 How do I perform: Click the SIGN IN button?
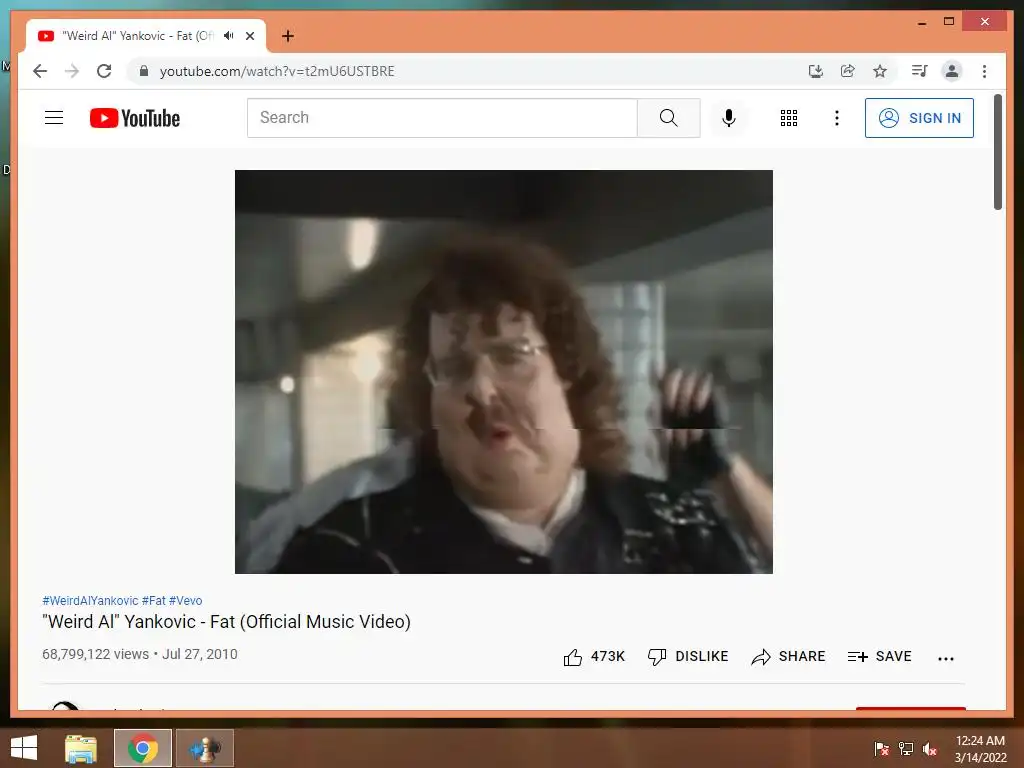point(919,118)
